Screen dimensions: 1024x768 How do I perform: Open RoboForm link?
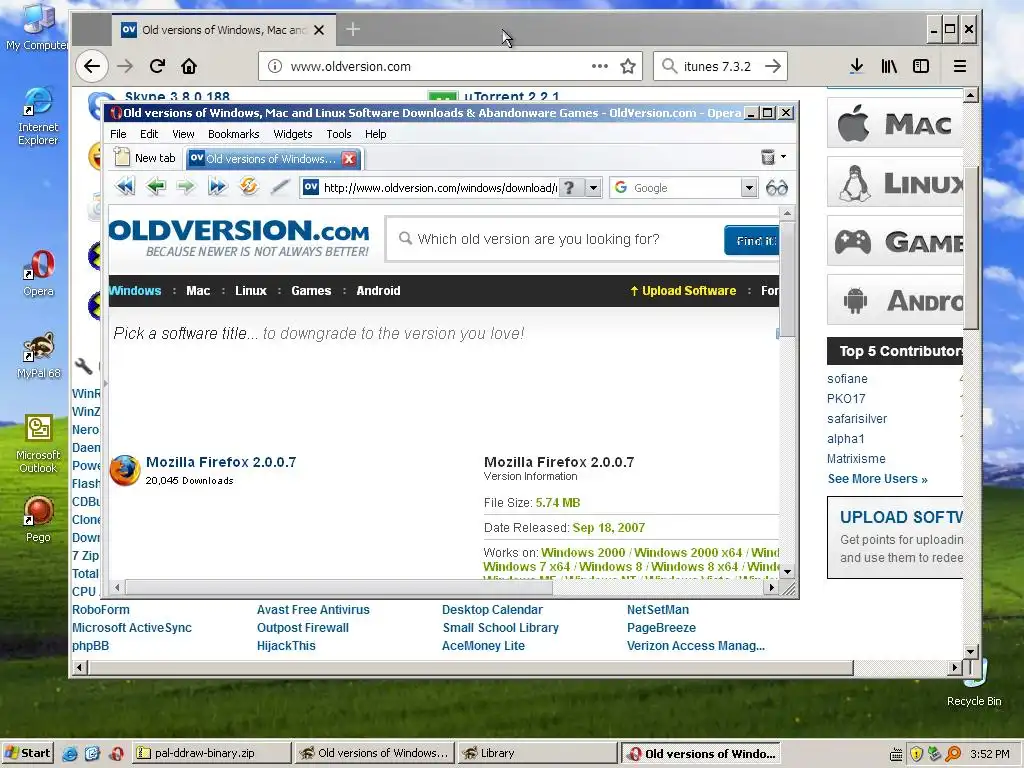coord(101,609)
